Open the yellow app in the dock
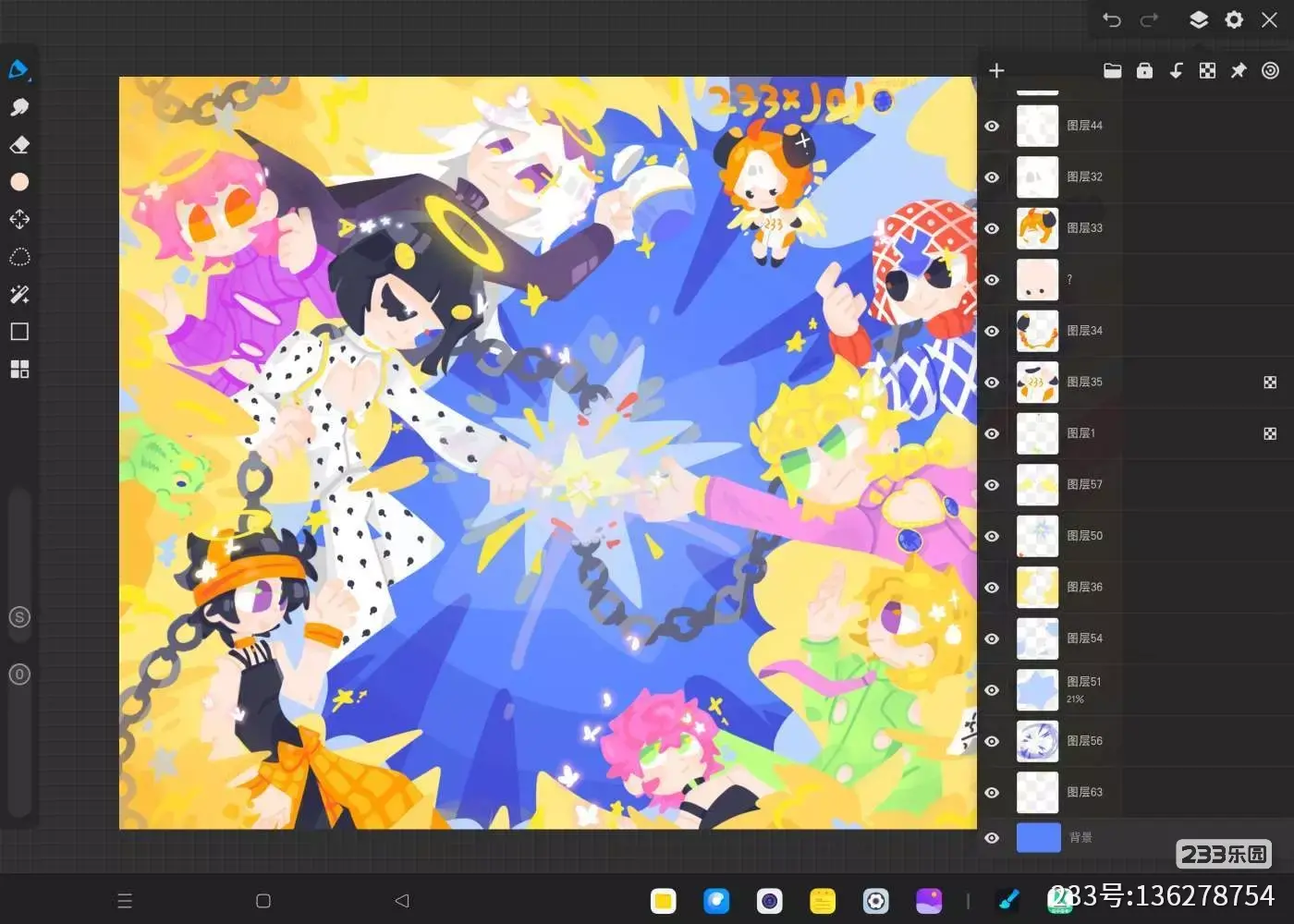Screen dimensions: 1294x924 [x=663, y=901]
